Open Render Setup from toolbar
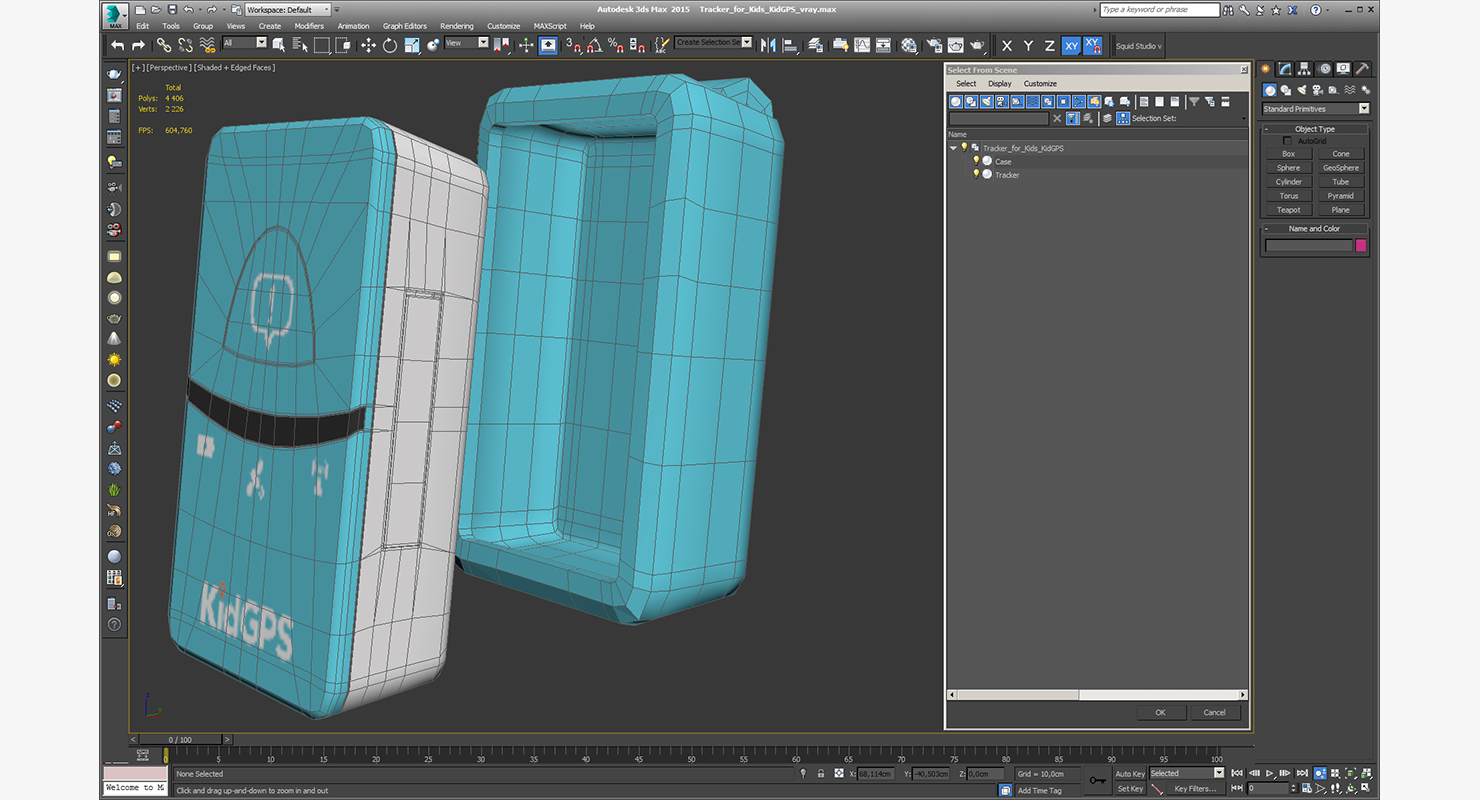Viewport: 1480px width, 800px height. click(934, 45)
